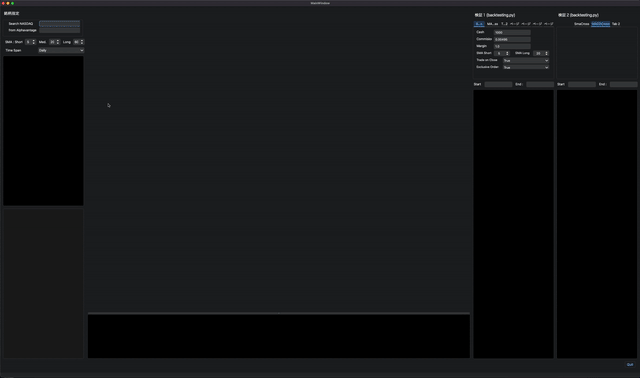Switch to the Tab 2 tab
Screen dimensions: 640x378
(616, 24)
